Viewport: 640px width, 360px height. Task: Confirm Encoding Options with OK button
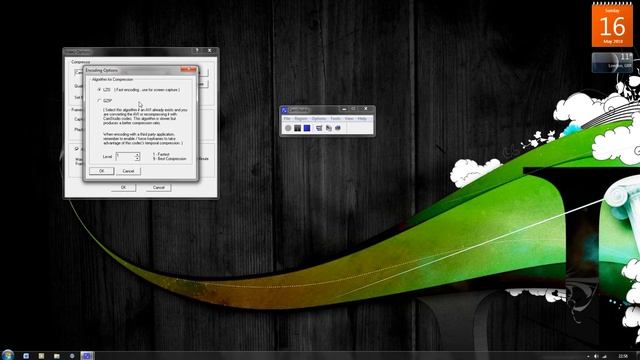(101, 171)
